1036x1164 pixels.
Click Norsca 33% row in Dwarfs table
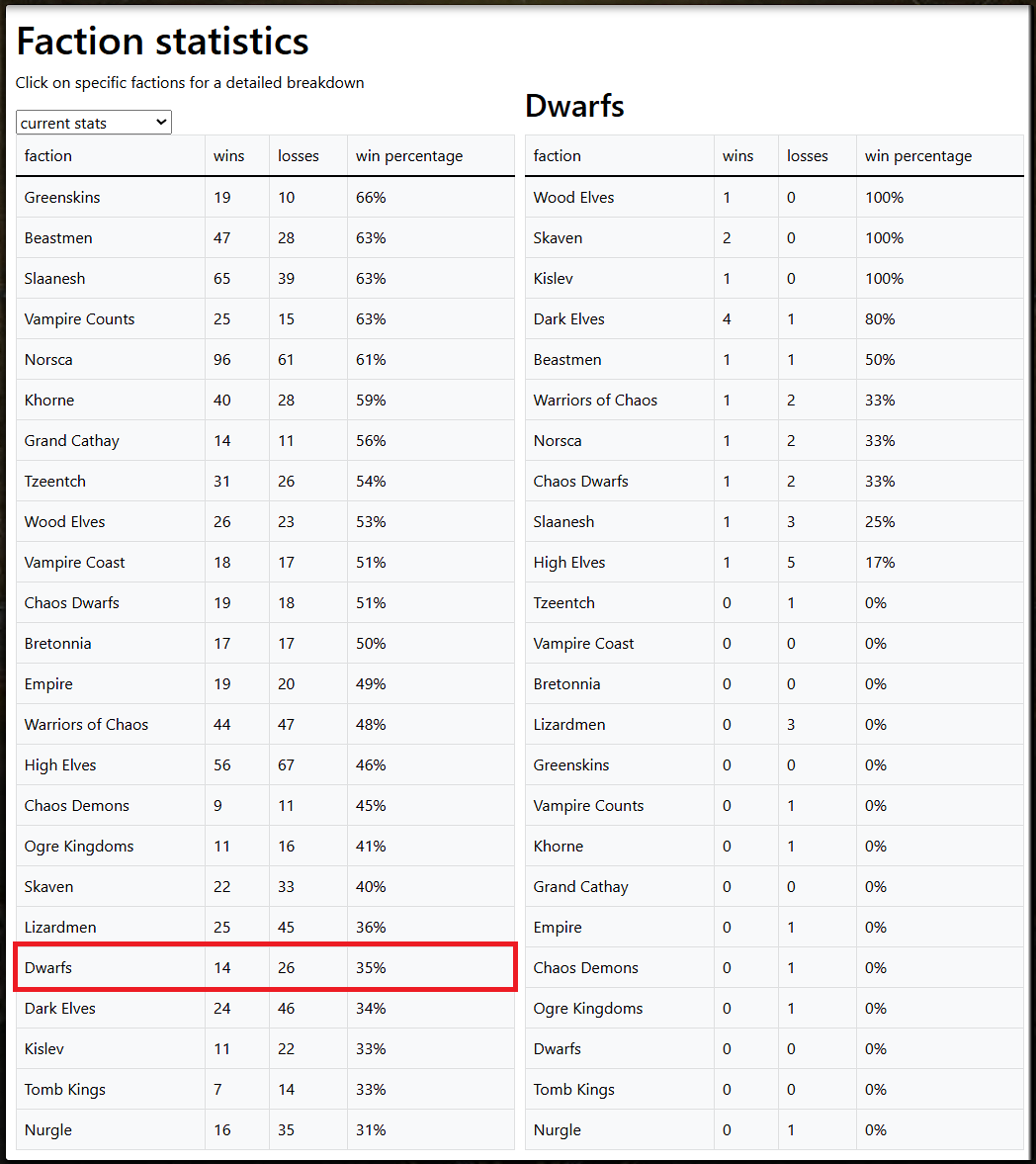775,440
